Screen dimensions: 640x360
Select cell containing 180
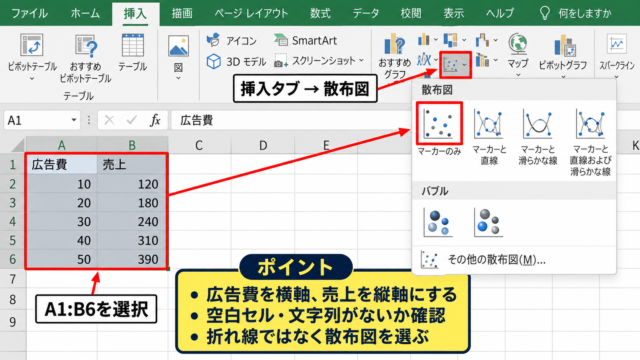click(132, 203)
